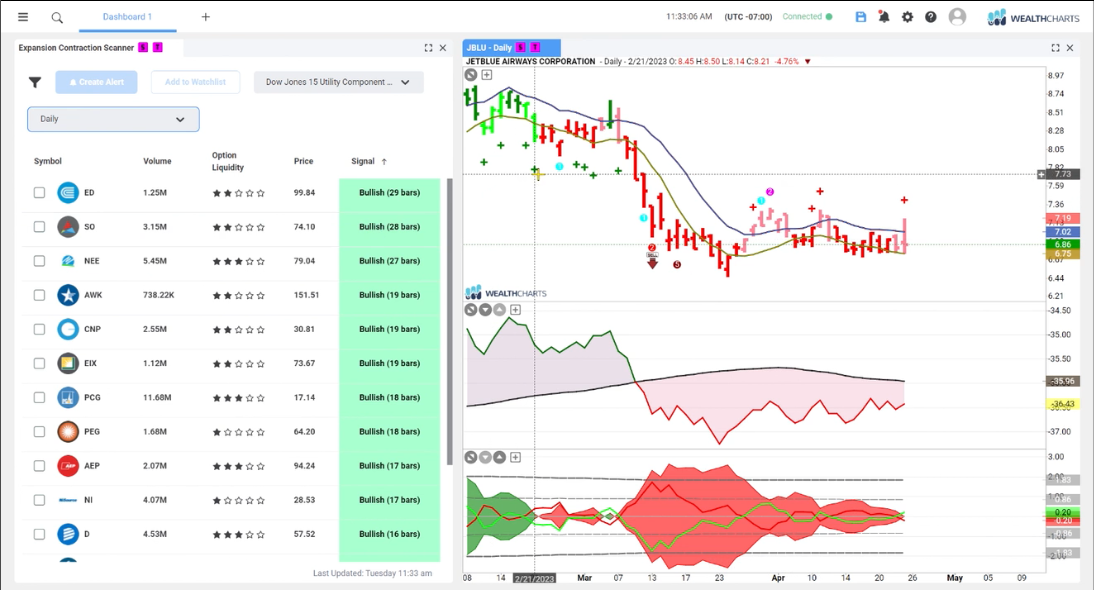
Task: Check the AEP row checkbox
Action: tap(39, 466)
